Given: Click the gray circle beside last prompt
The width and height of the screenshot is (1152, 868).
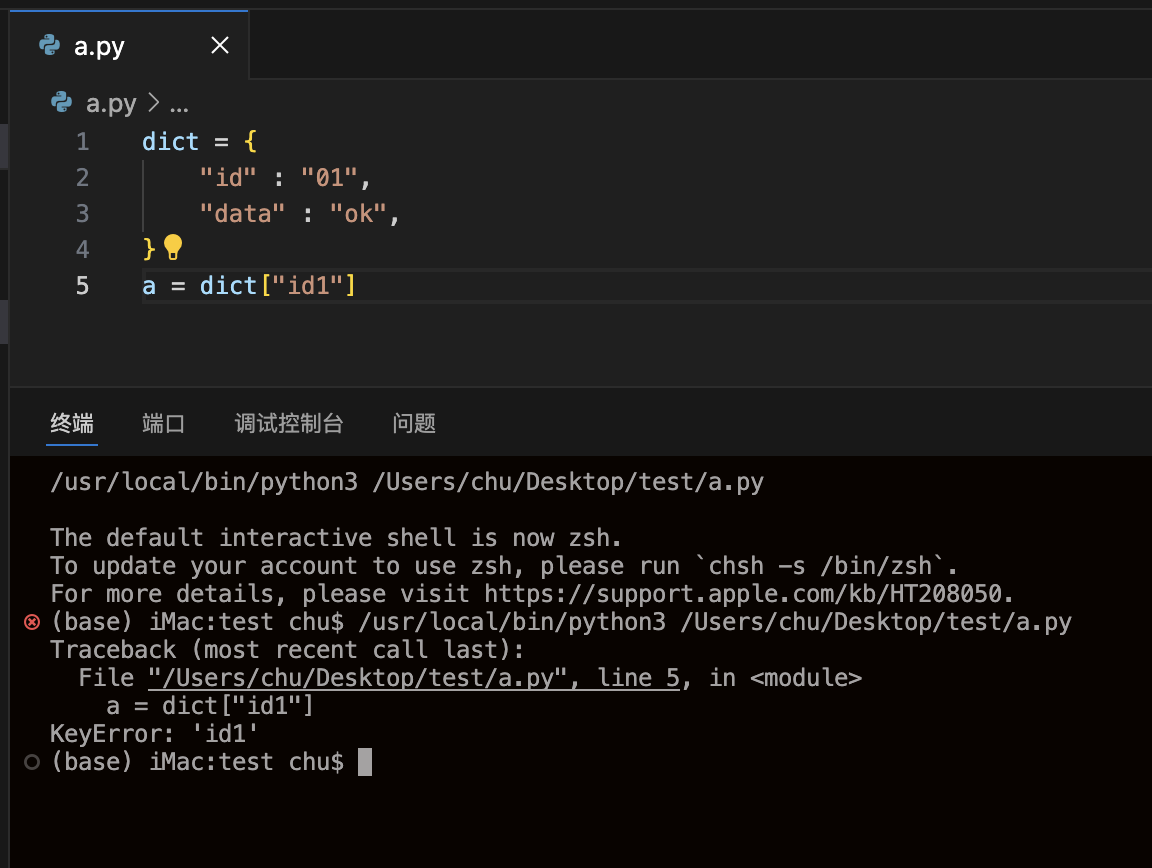Looking at the screenshot, I should (x=32, y=762).
